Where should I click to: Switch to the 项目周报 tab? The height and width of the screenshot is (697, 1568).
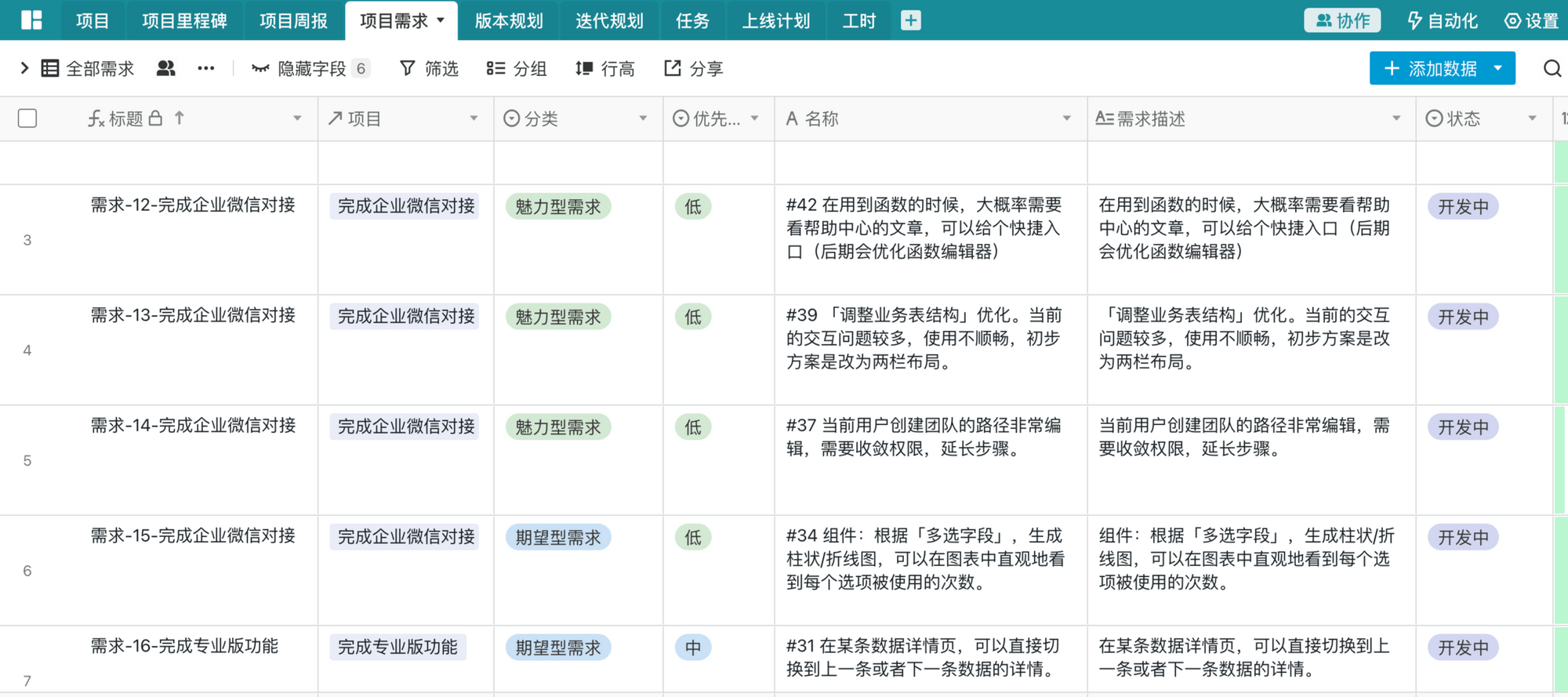(293, 20)
